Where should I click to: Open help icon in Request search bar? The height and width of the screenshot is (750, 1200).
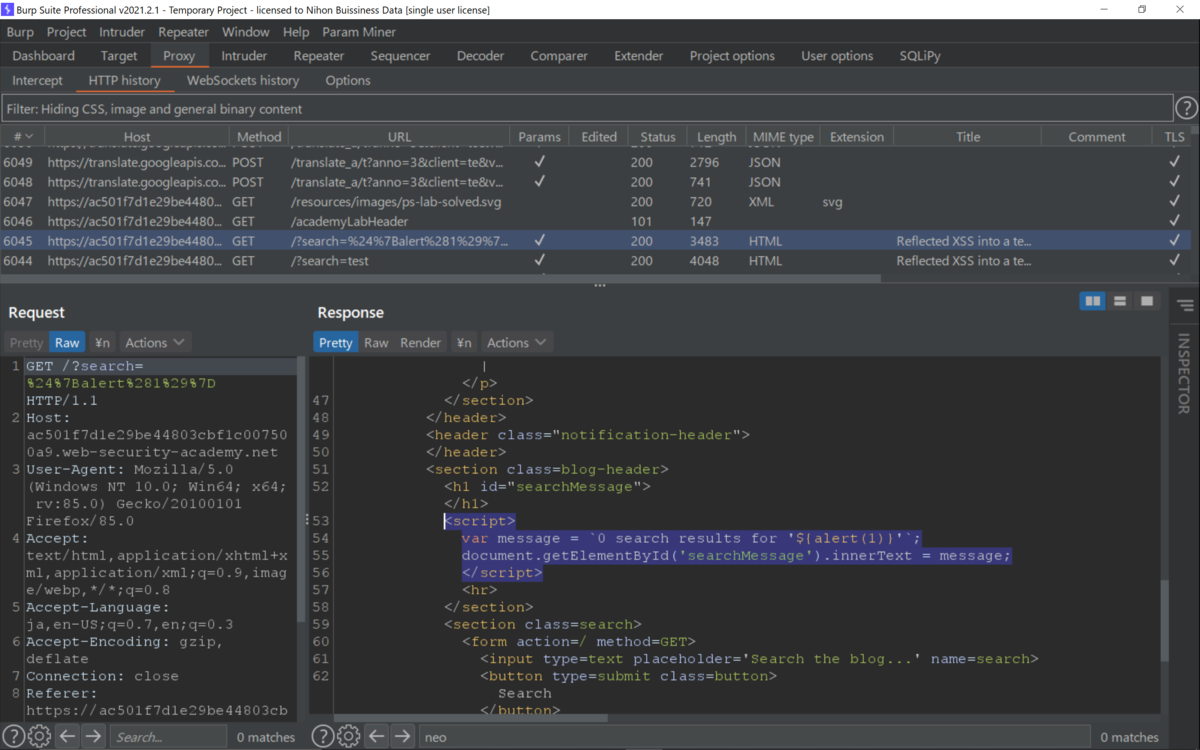click(14, 737)
